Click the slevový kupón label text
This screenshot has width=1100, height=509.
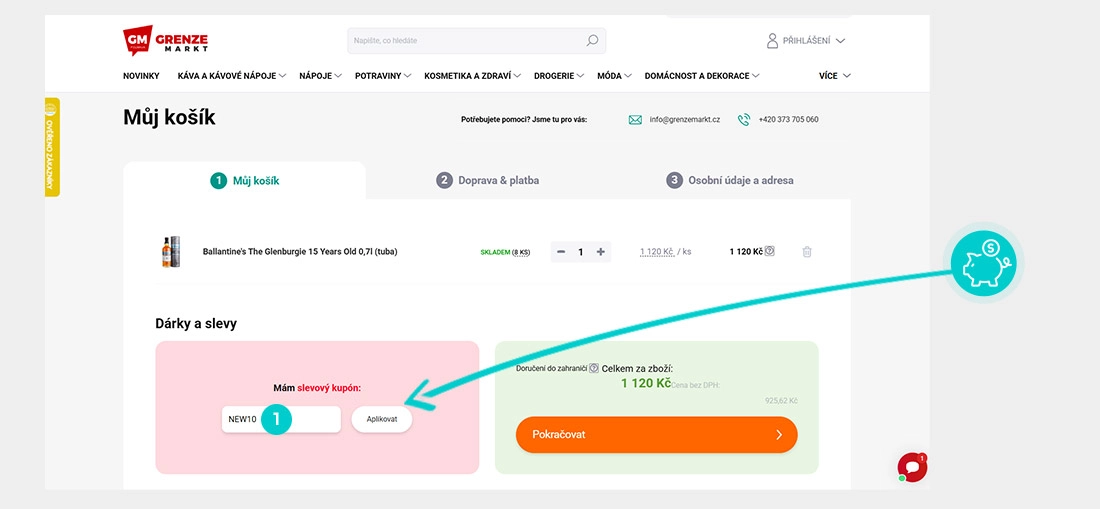coord(330,388)
